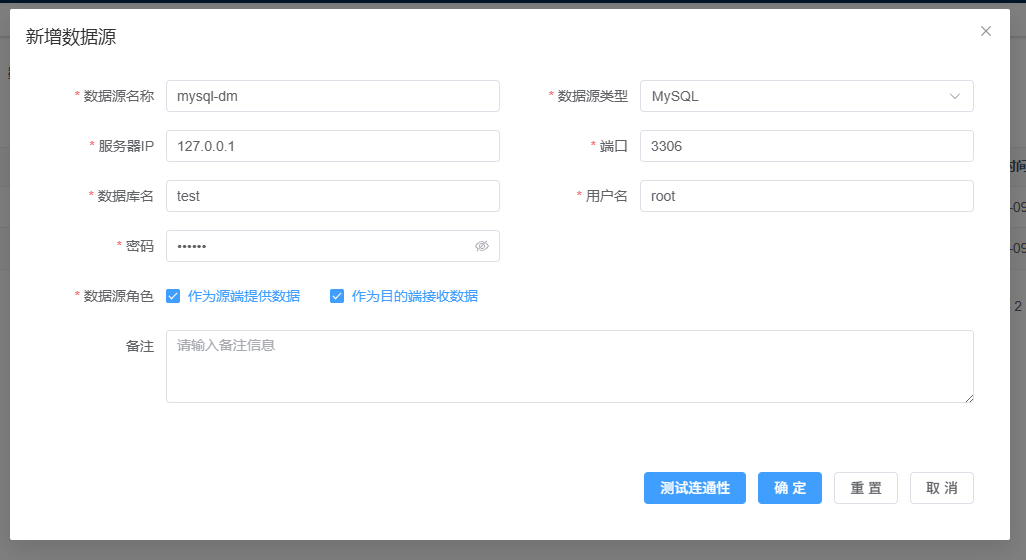
Task: Focus the 数据源名称 field containing mysql-dm
Action: (332, 96)
